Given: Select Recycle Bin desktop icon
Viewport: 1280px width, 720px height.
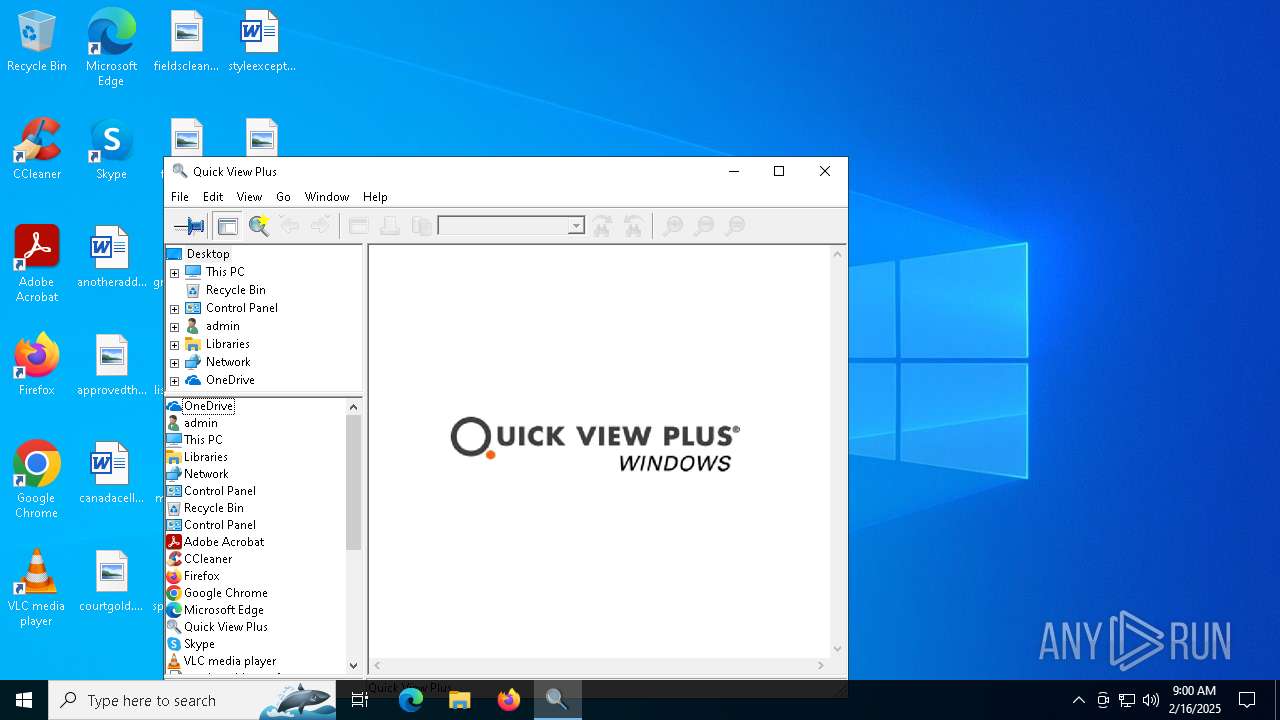Looking at the screenshot, I should 37,42.
